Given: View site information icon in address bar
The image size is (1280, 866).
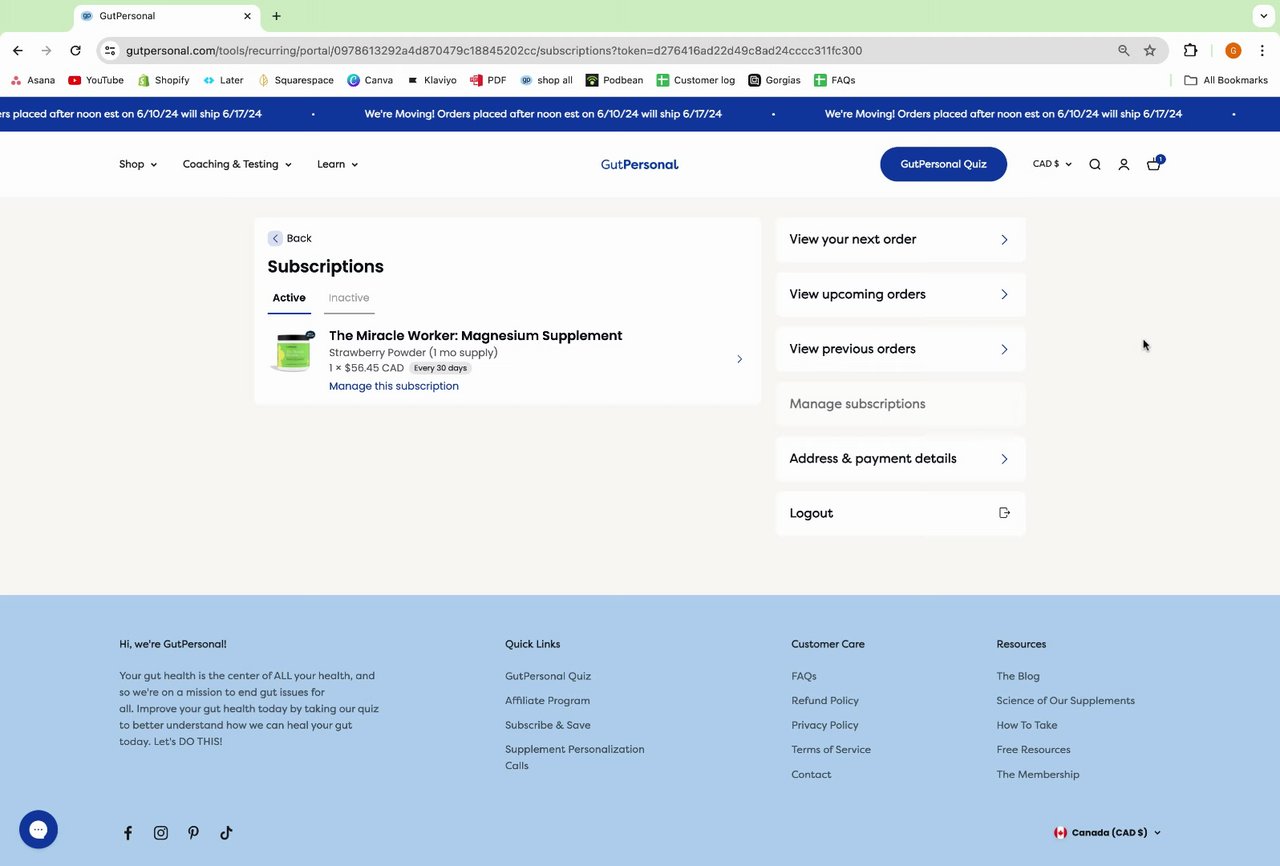Looking at the screenshot, I should pyautogui.click(x=110, y=50).
